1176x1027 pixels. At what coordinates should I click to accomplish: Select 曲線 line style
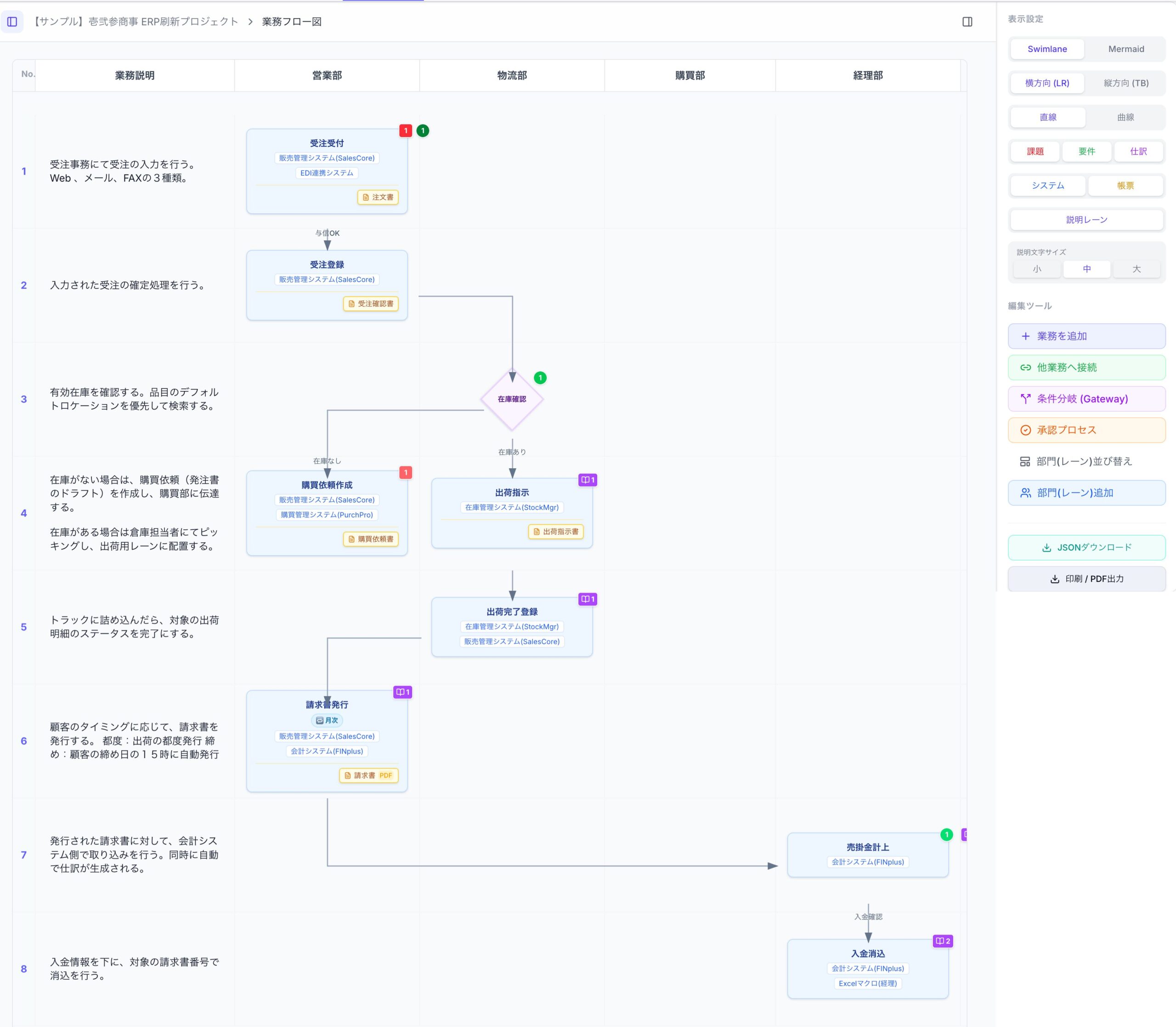pos(1125,118)
